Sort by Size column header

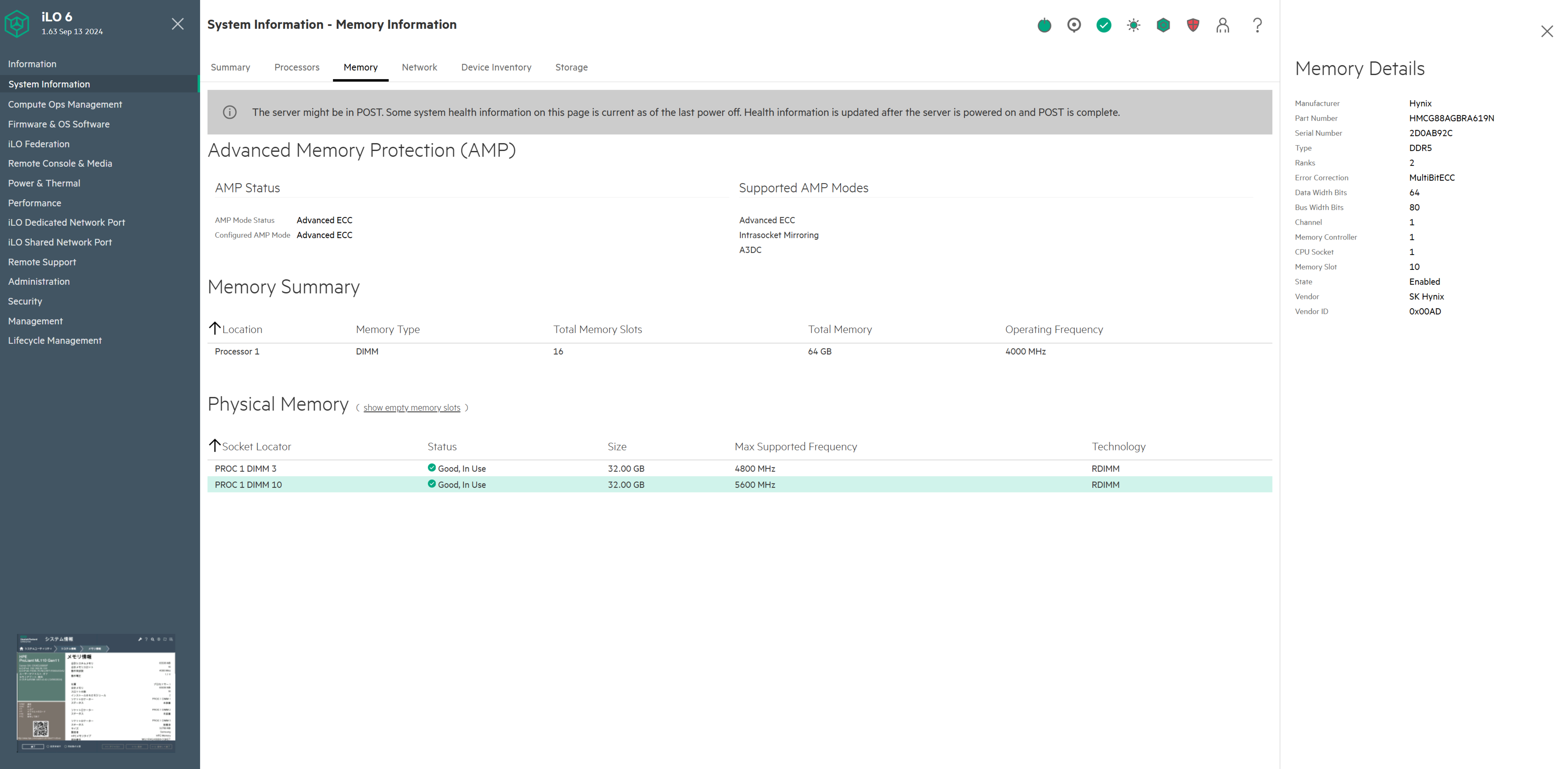point(617,446)
